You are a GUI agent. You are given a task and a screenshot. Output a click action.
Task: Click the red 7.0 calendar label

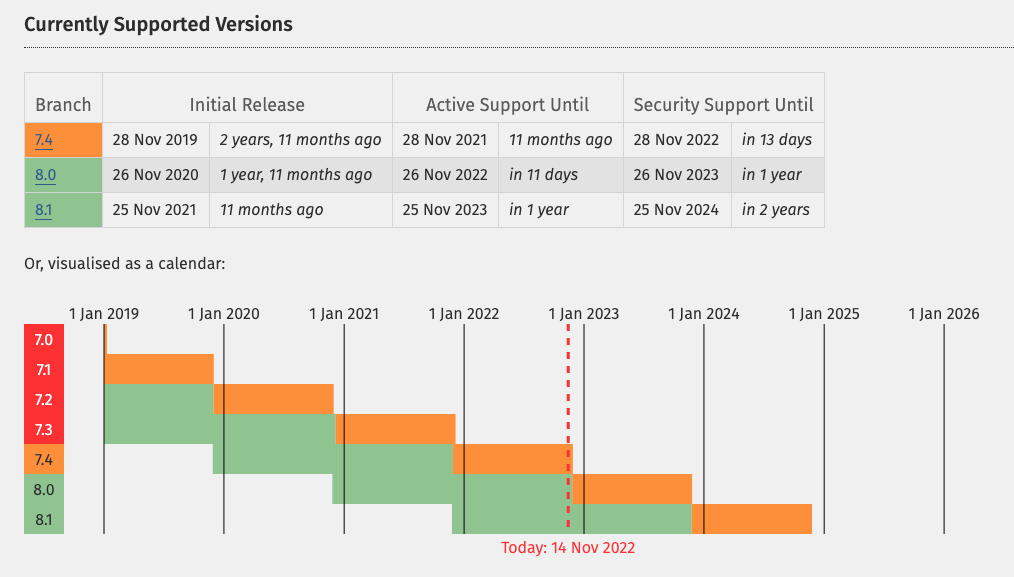point(44,340)
